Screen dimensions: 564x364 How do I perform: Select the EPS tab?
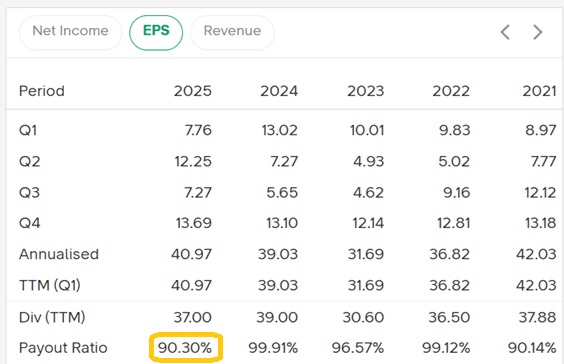click(156, 32)
